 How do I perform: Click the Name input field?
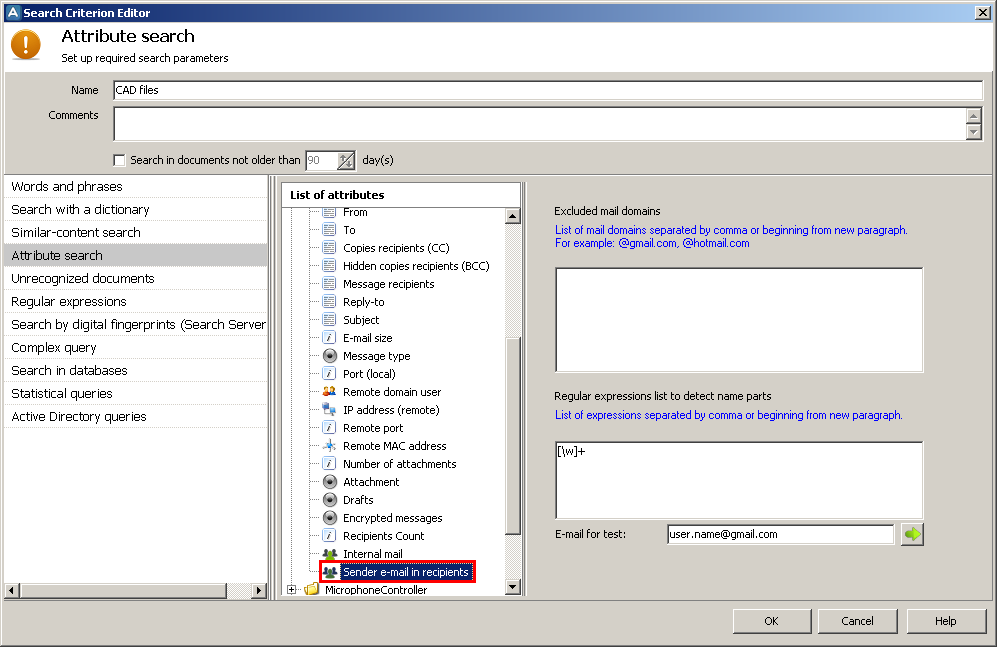click(x=548, y=90)
